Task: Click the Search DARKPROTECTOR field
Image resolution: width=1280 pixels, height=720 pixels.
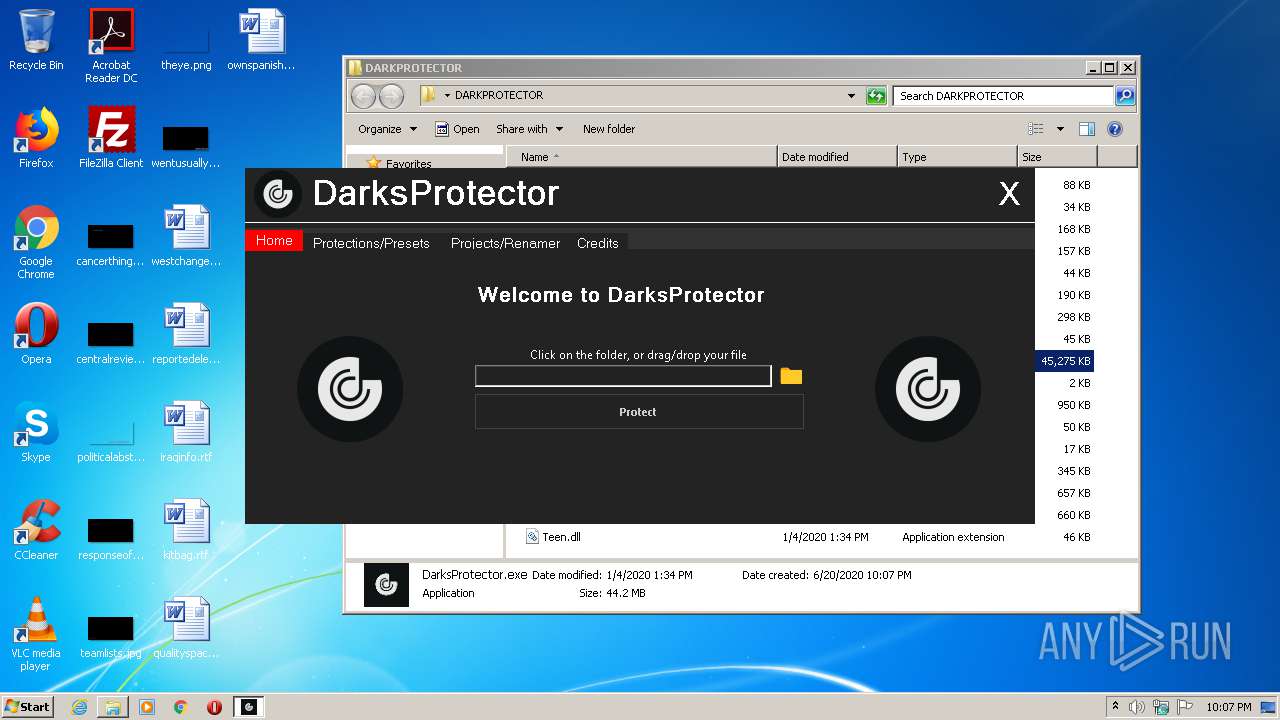Action: click(x=1003, y=96)
